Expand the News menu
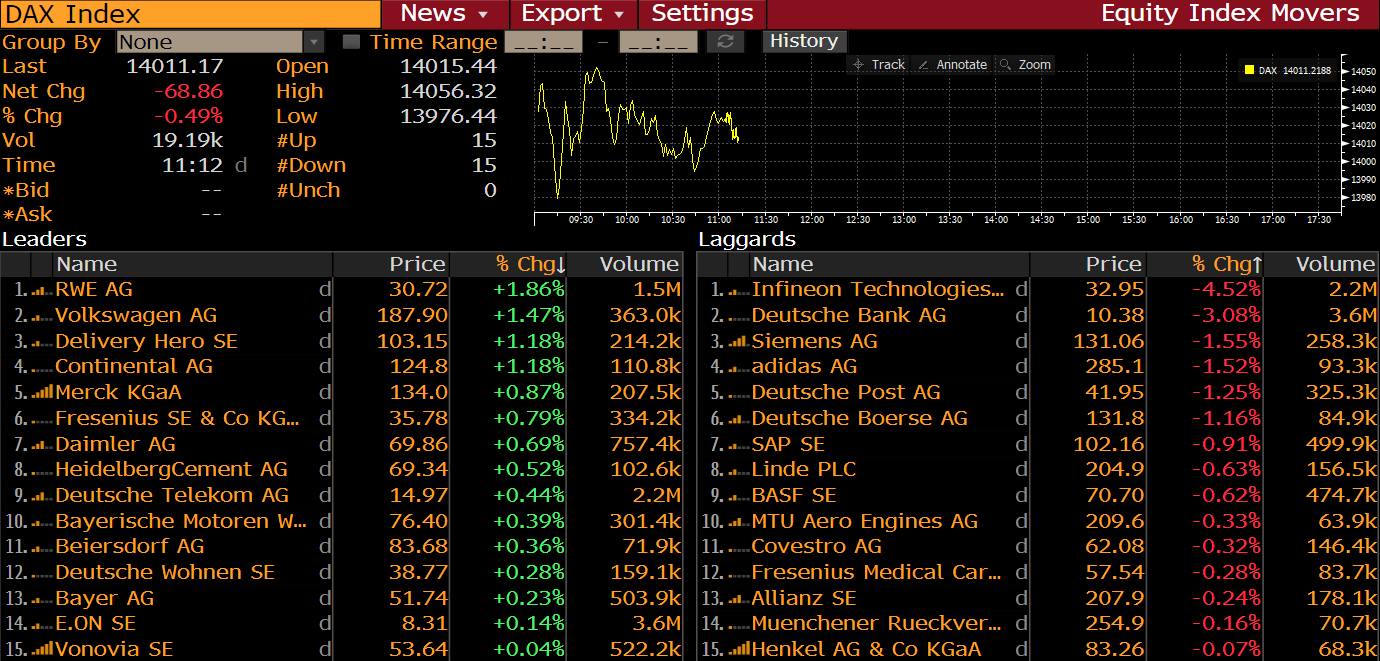 coord(444,14)
